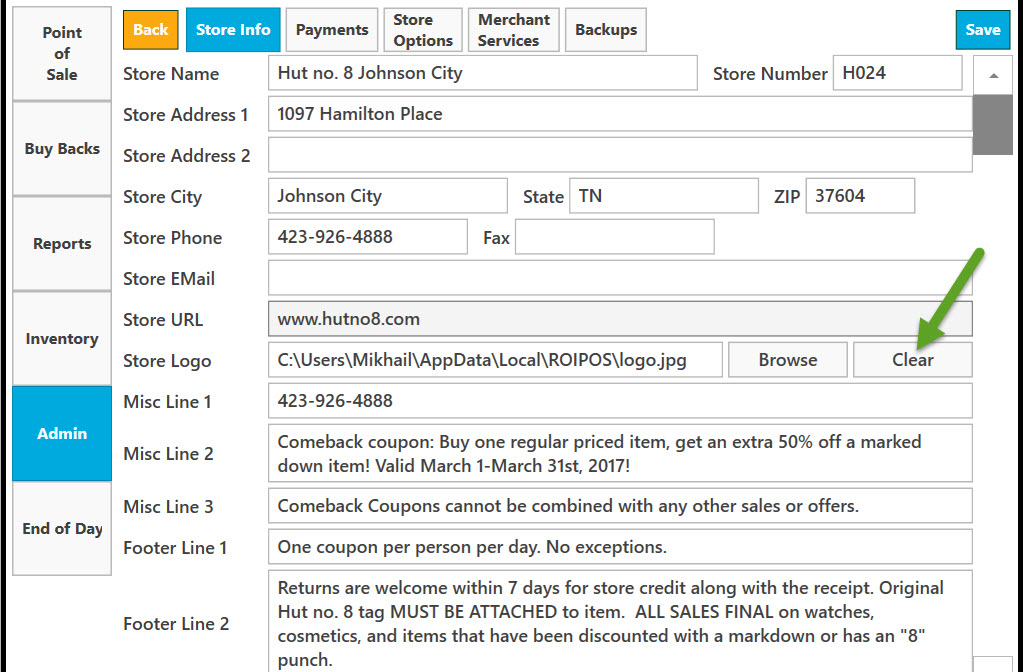Click the Store URL label
This screenshot has width=1023, height=672.
163,320
